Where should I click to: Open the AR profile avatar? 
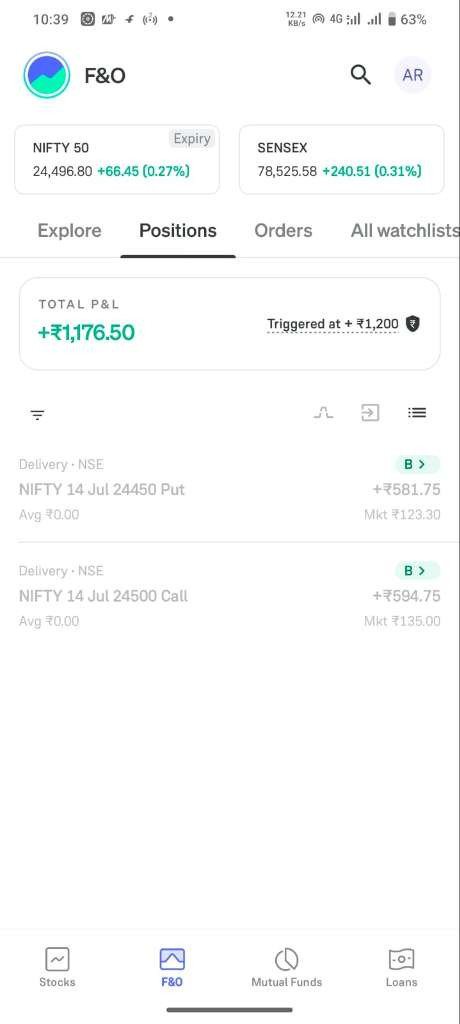tap(412, 75)
